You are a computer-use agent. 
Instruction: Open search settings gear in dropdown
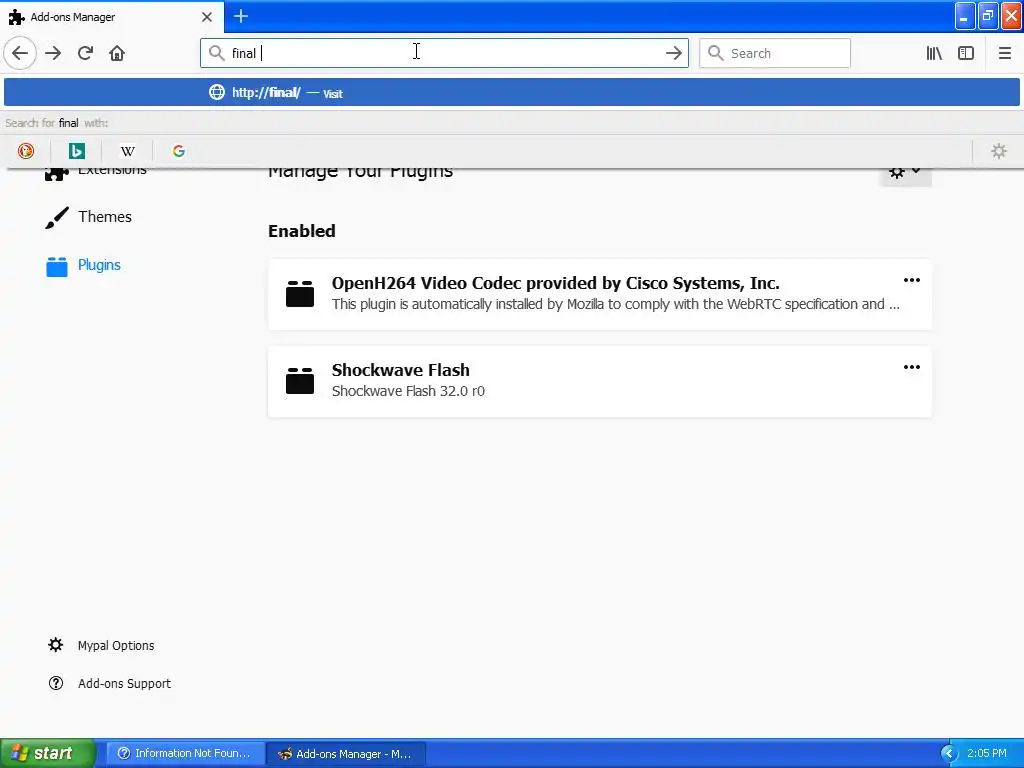999,151
